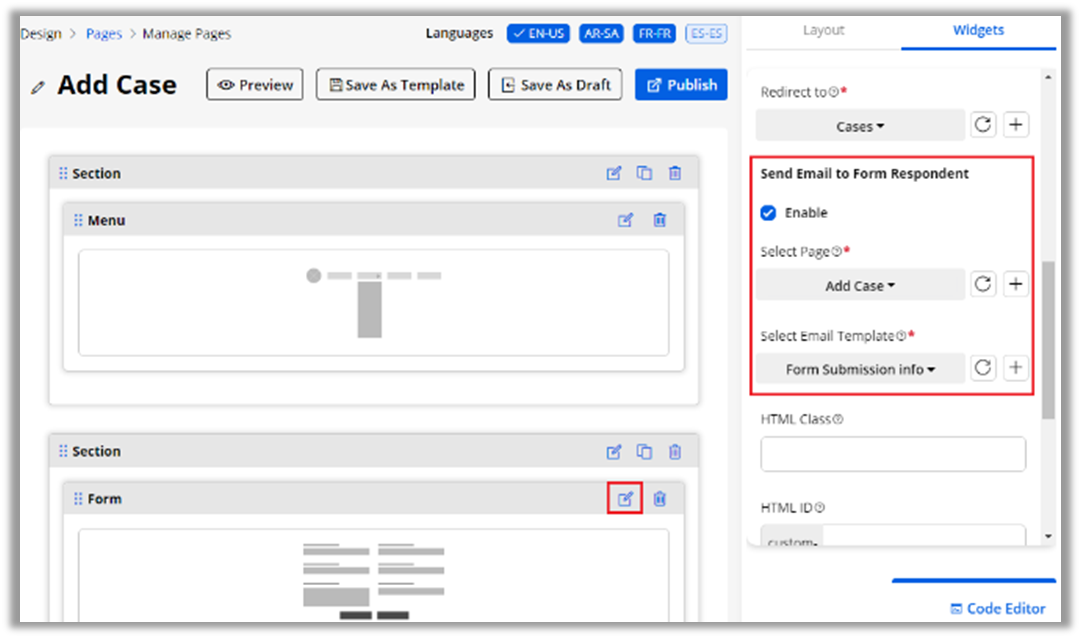Viewport: 1081px width, 638px height.
Task: Click the edit icon on Menu widget
Action: tap(625, 220)
